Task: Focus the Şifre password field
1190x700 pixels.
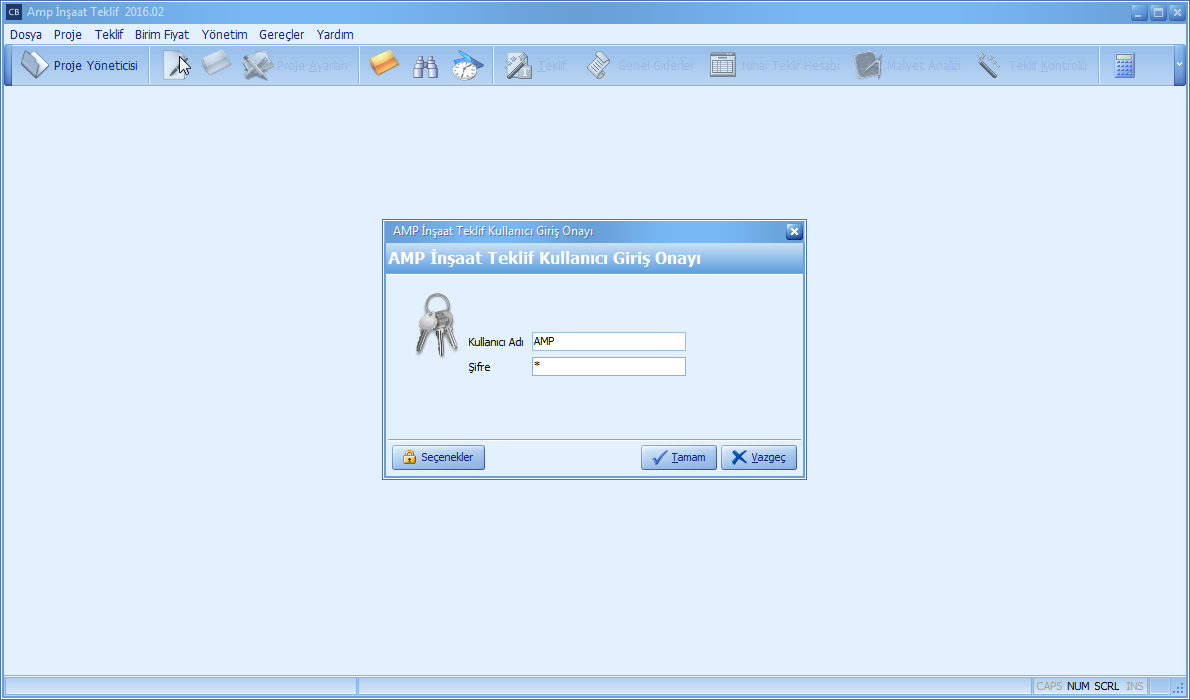Action: pos(608,366)
